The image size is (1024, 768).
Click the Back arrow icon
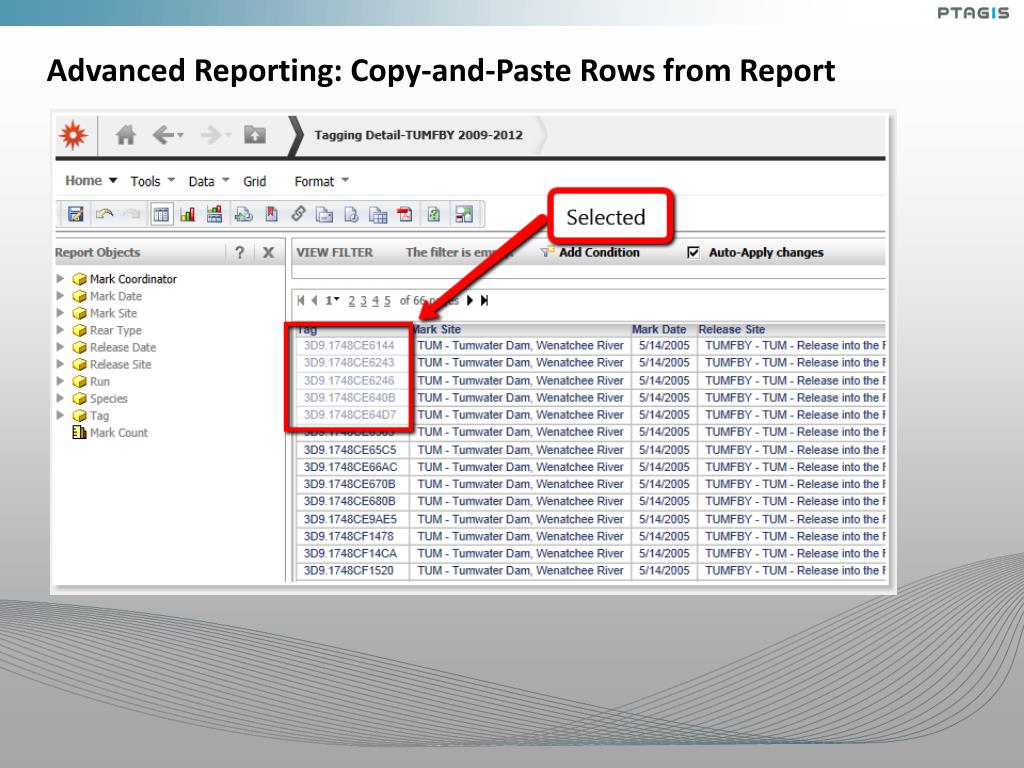coord(163,135)
